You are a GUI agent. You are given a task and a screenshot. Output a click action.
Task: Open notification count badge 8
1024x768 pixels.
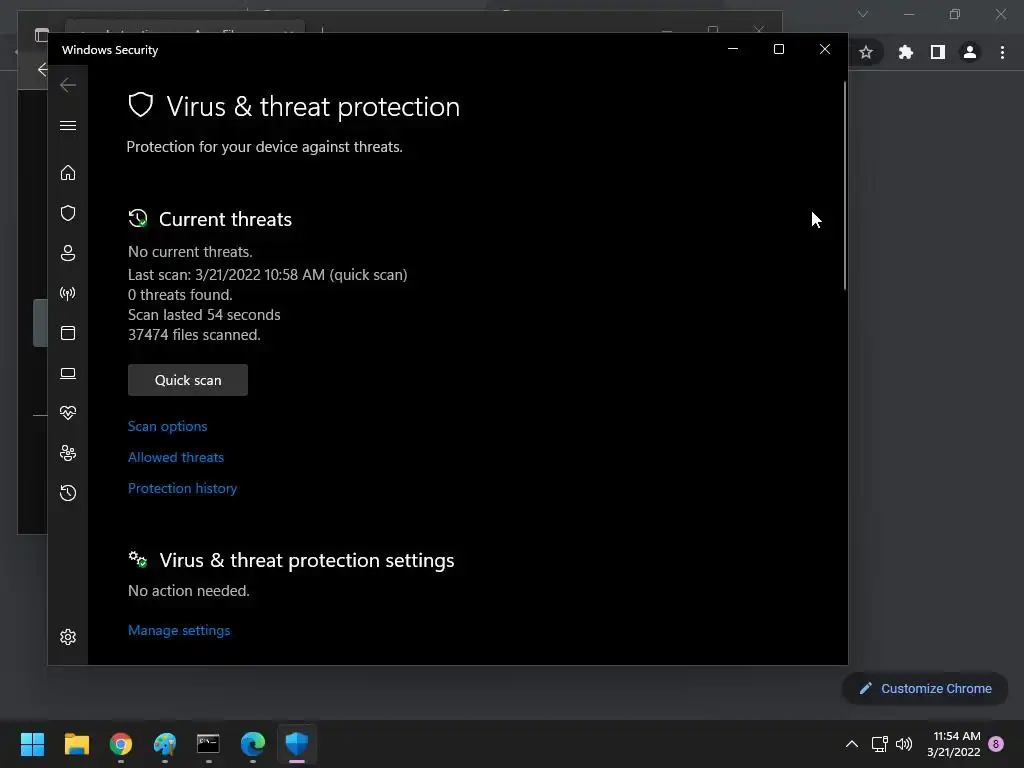(x=996, y=744)
